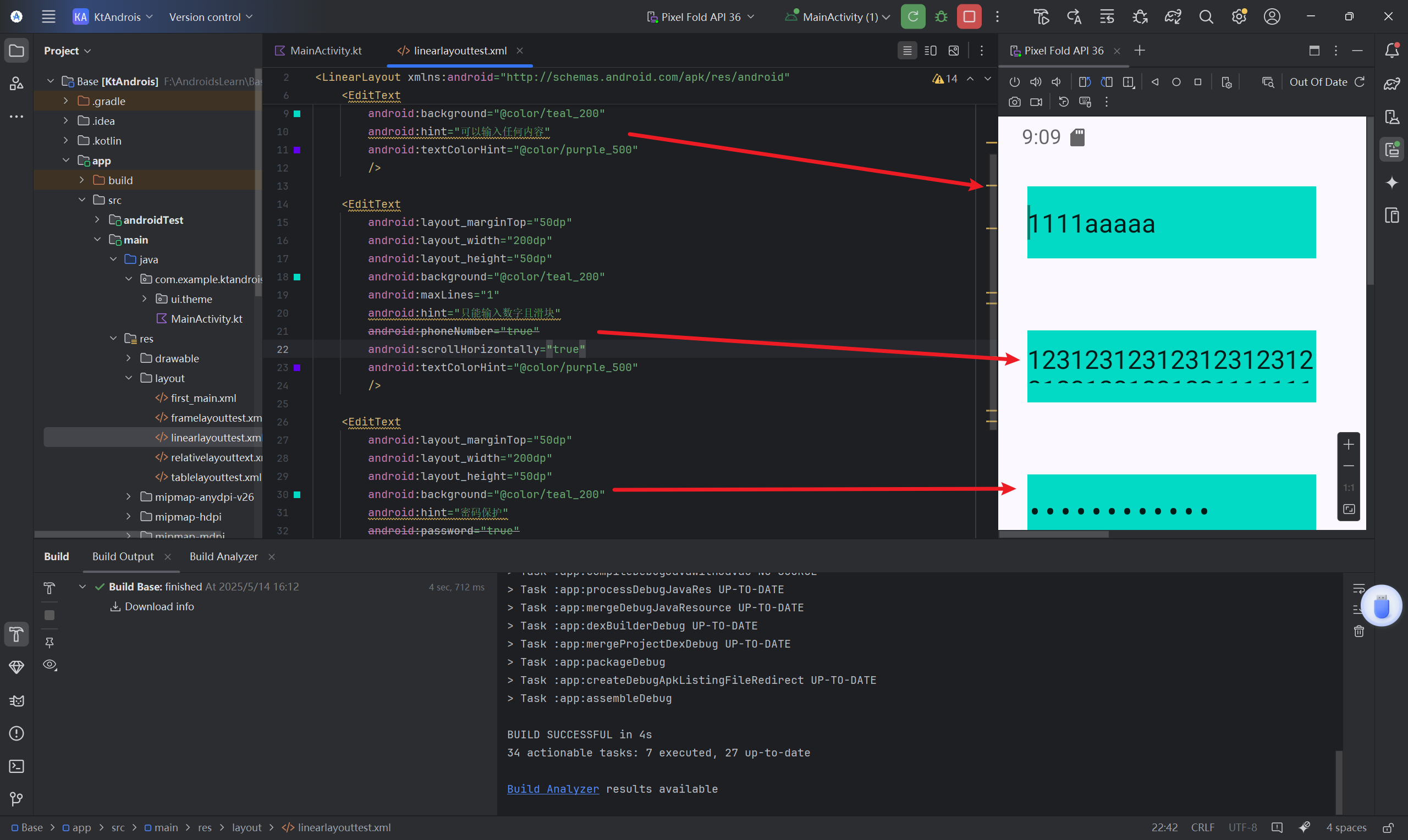
Task: Toggle the Project tool window folder icon
Action: 16,51
